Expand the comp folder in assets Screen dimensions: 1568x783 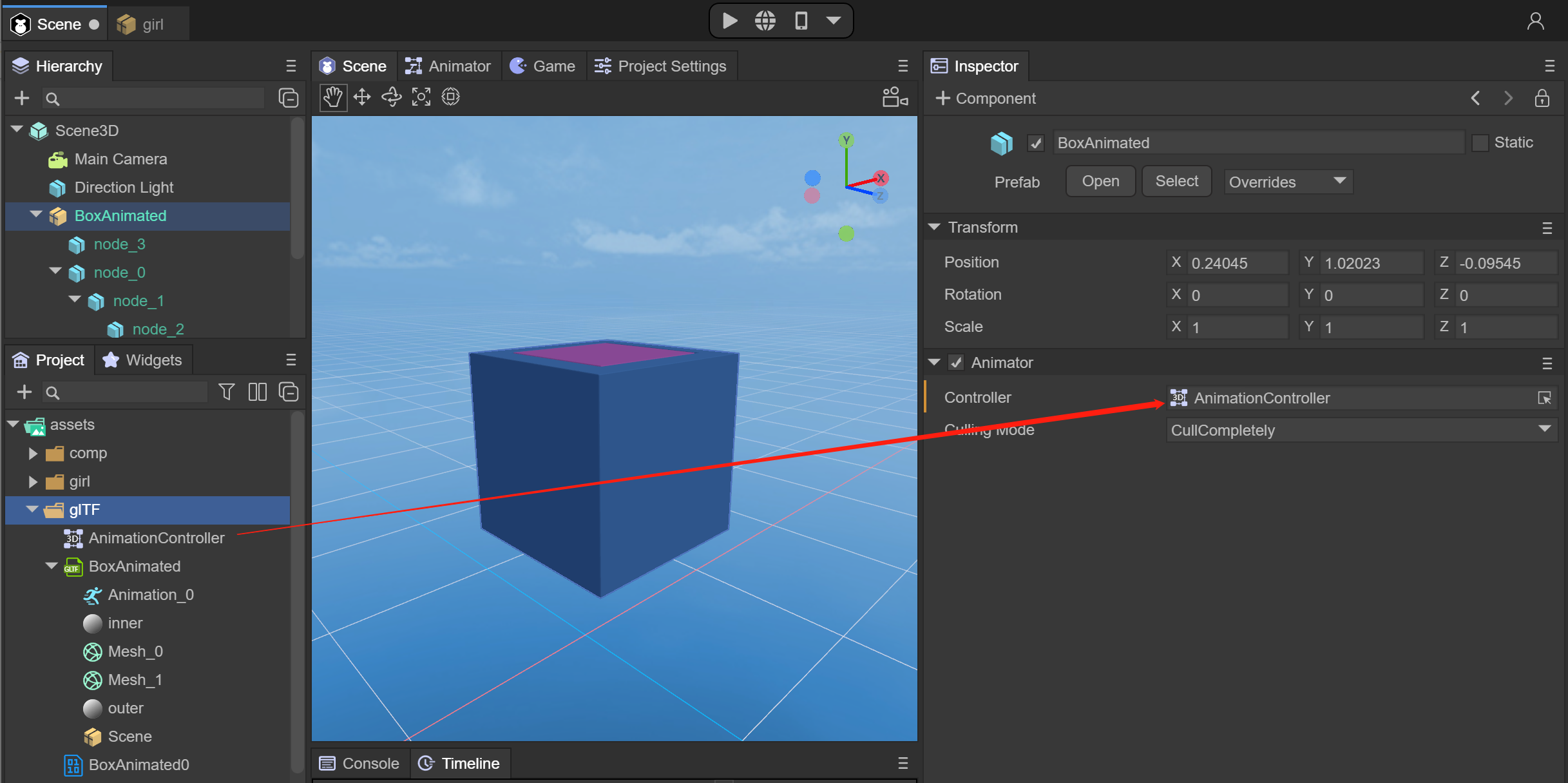(33, 453)
